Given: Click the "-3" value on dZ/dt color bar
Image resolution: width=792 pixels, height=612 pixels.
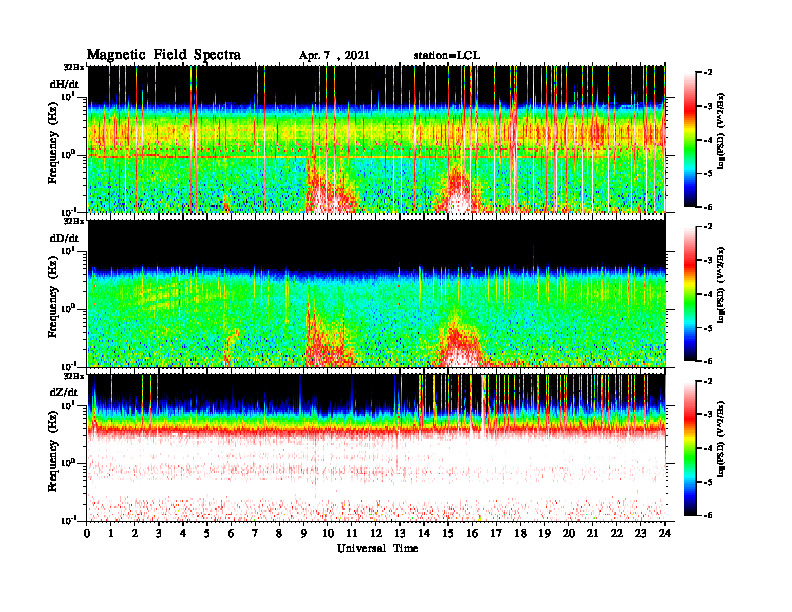Looking at the screenshot, I should click(x=708, y=414).
